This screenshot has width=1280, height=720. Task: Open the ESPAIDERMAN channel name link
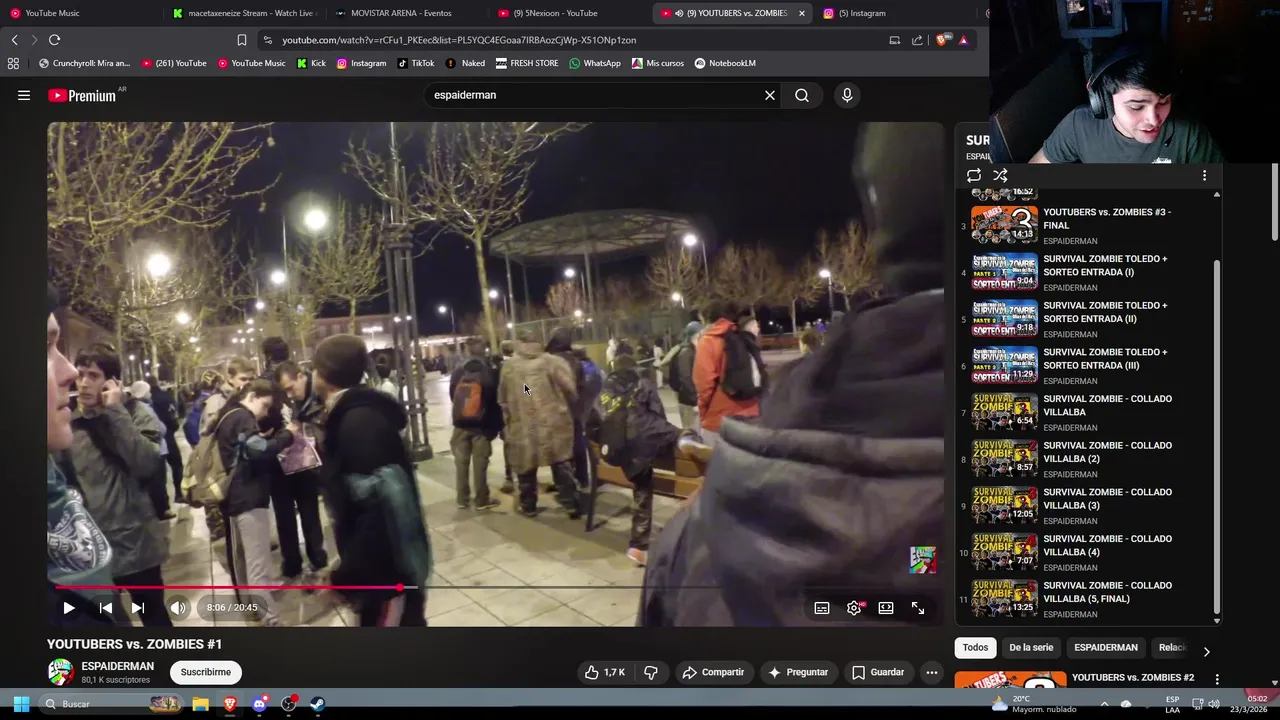point(118,666)
